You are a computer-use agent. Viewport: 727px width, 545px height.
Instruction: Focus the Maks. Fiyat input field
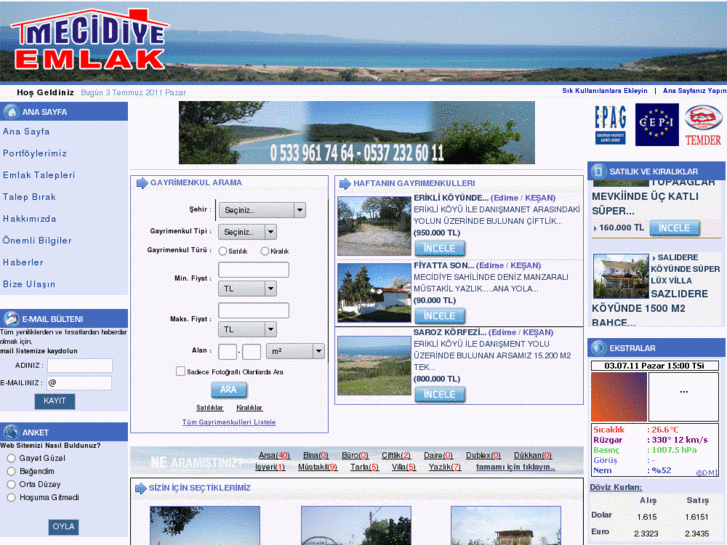coord(254,310)
